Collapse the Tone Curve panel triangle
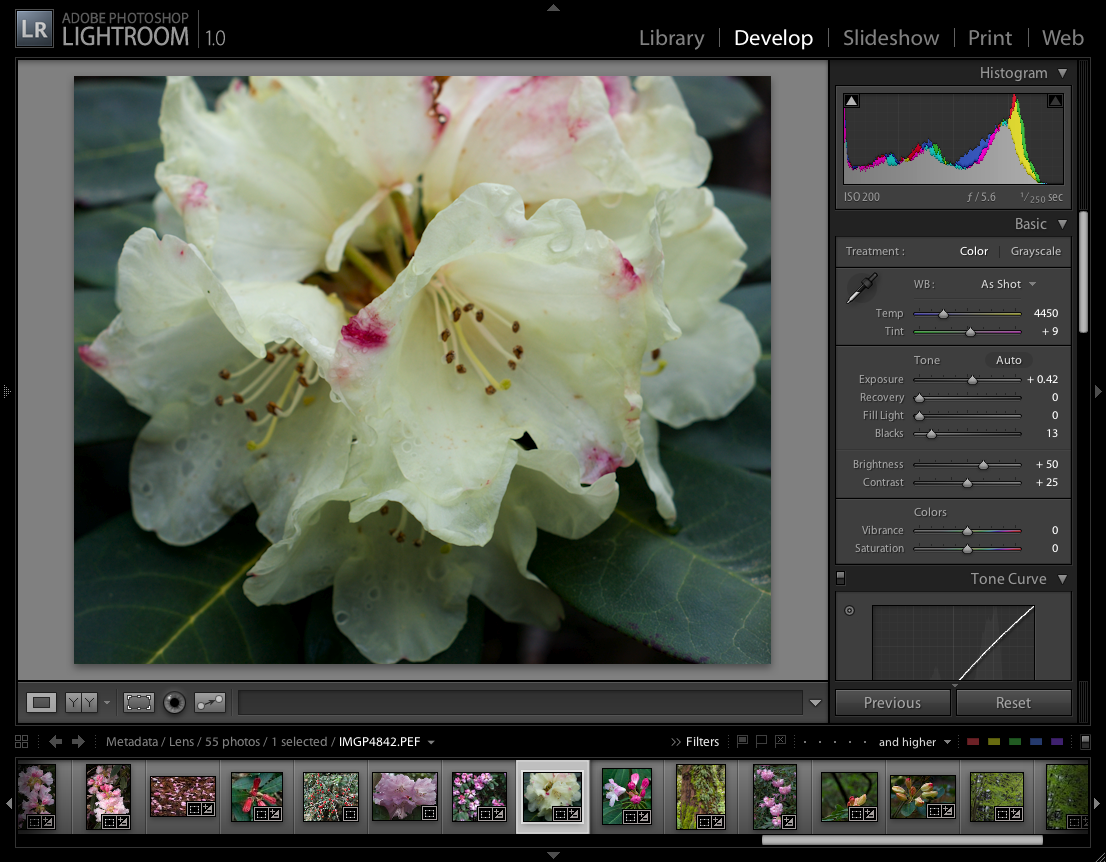Viewport: 1106px width, 862px height. click(x=1062, y=578)
